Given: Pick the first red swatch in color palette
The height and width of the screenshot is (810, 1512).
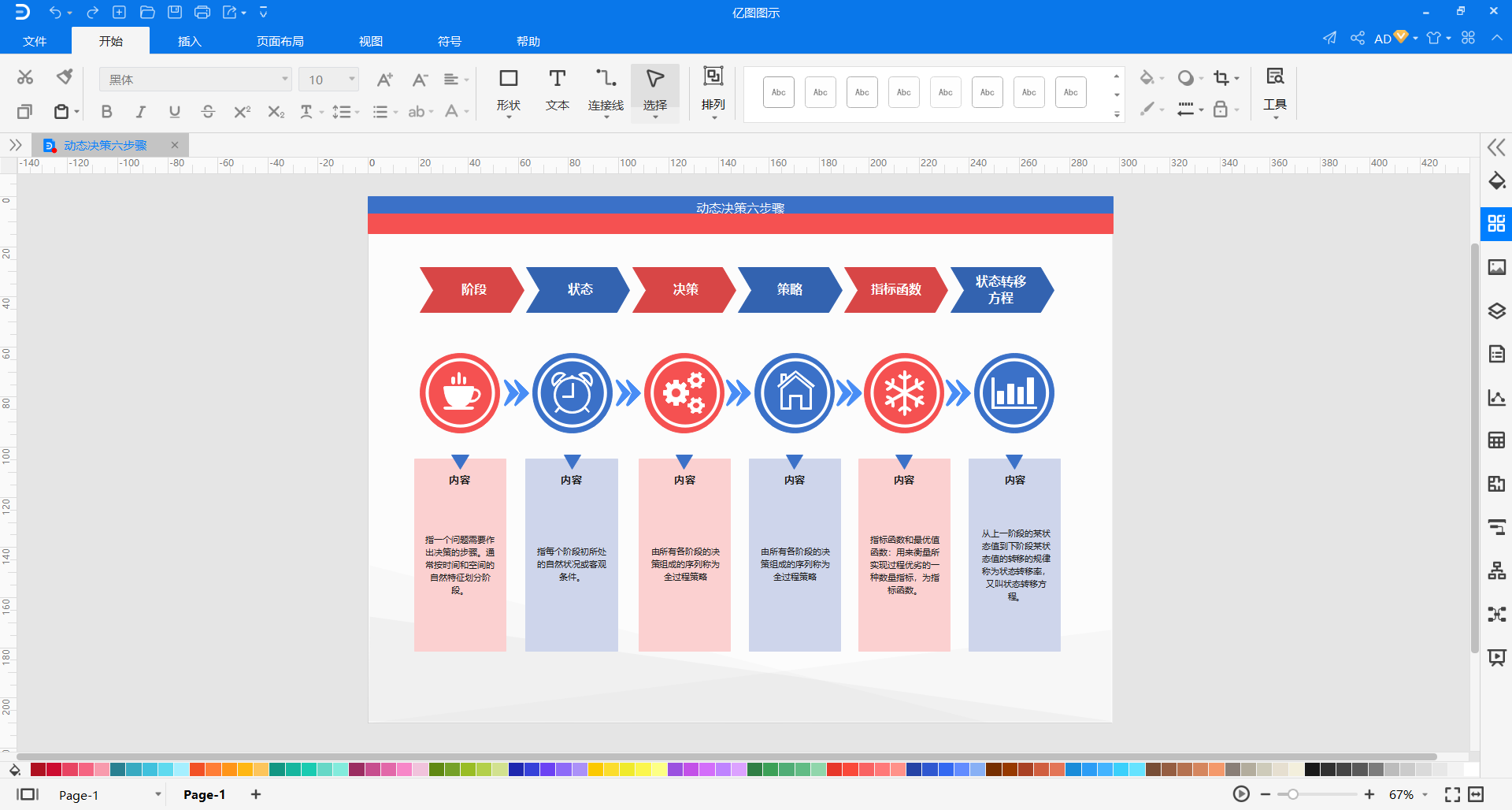Looking at the screenshot, I should (x=38, y=770).
